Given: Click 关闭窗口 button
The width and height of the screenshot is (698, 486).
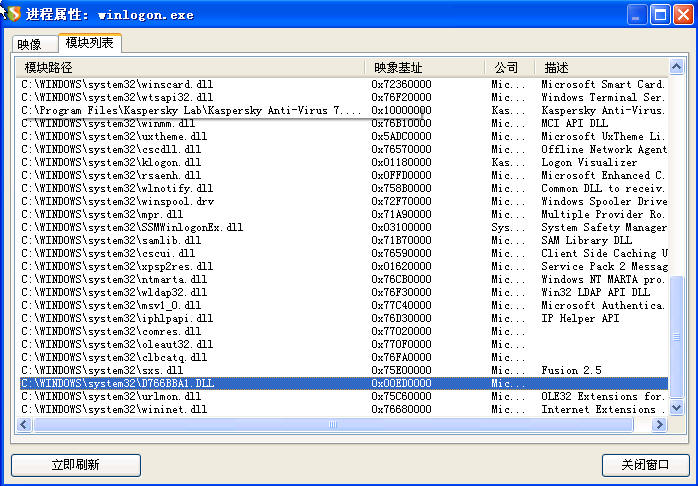Looking at the screenshot, I should coord(645,465).
